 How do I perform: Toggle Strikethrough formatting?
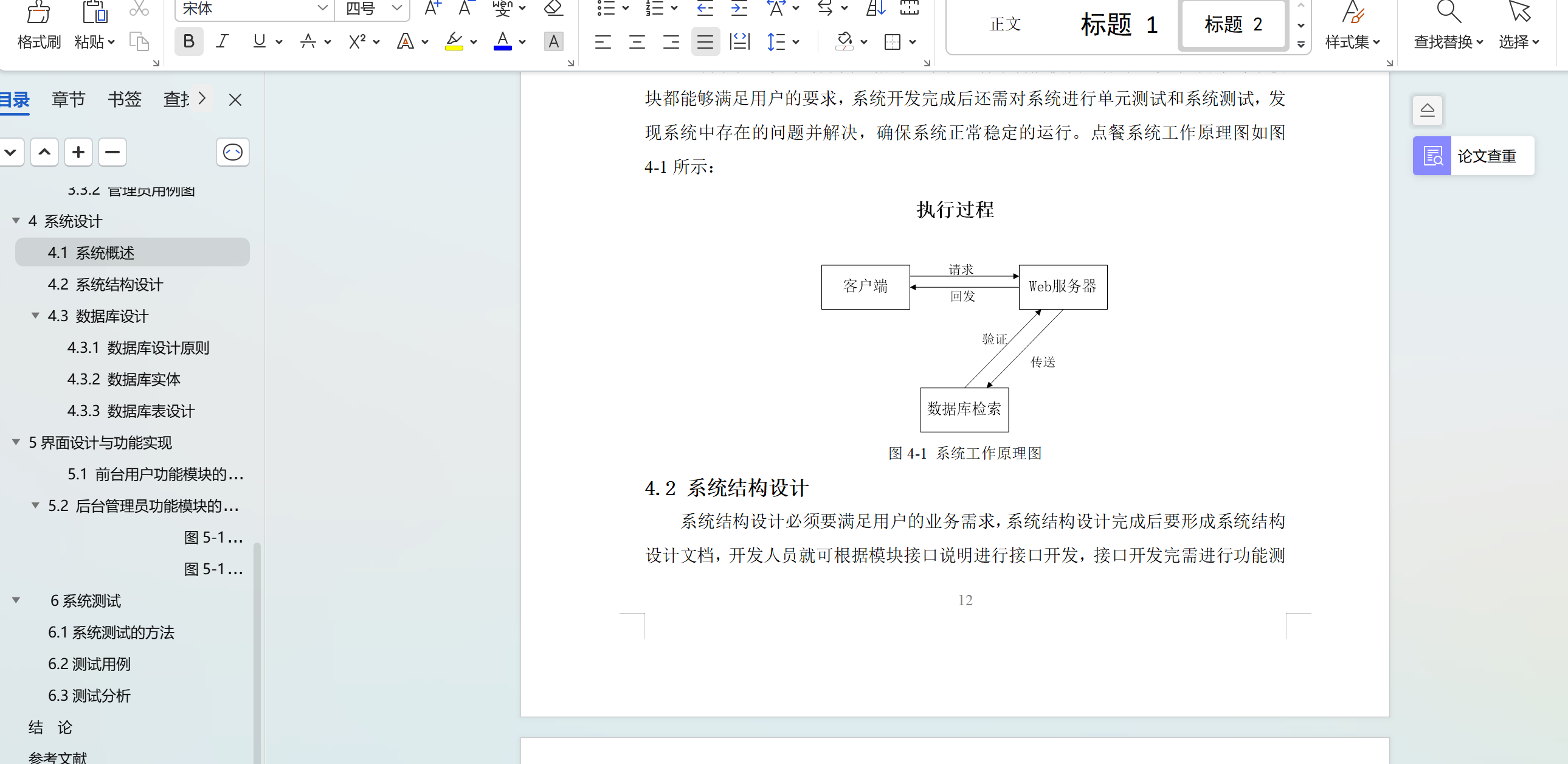[308, 41]
